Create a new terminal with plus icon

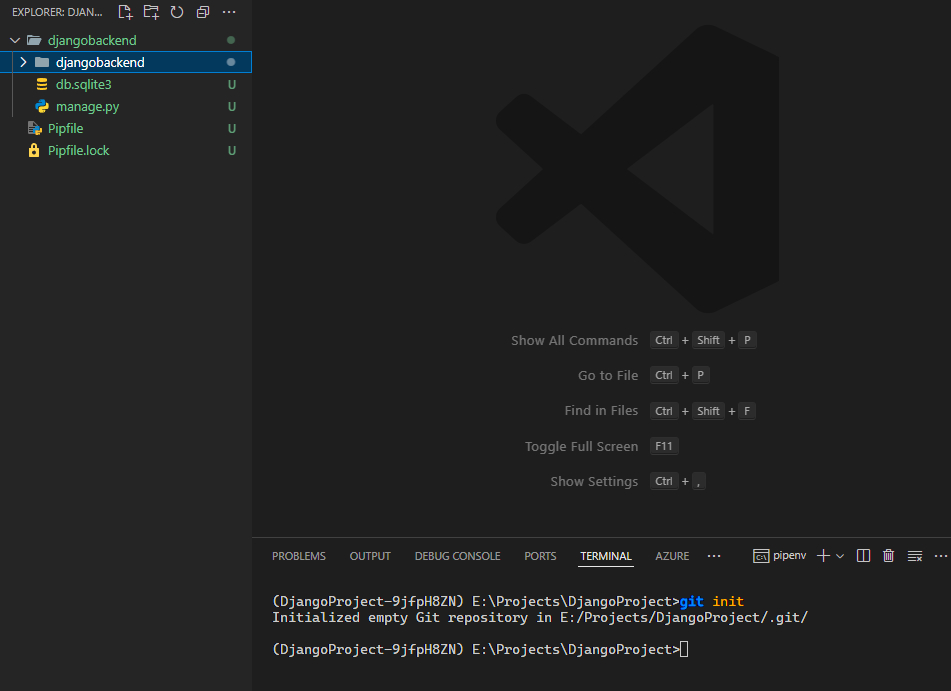pyautogui.click(x=823, y=556)
